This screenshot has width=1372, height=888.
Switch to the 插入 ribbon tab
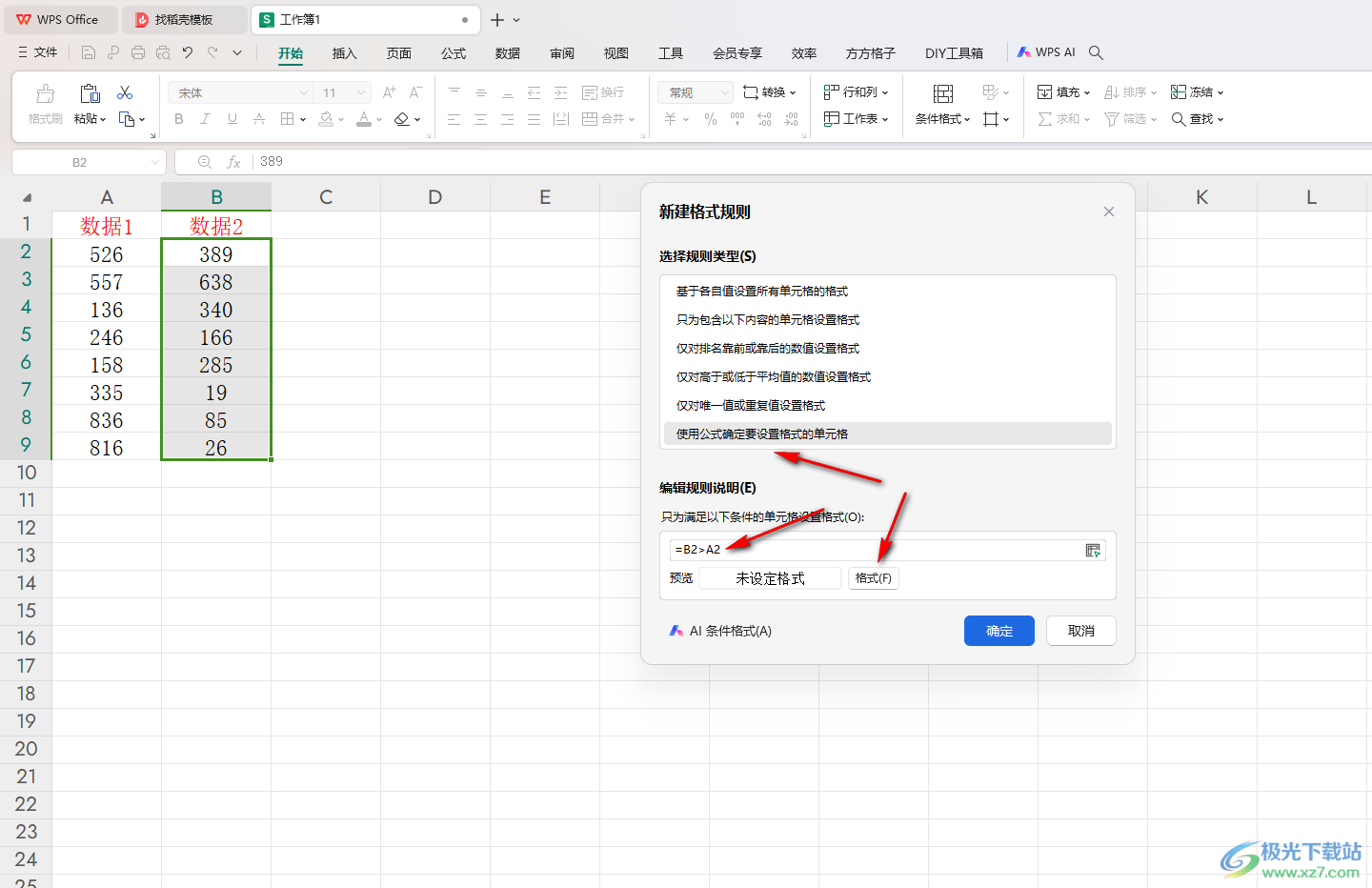tap(344, 53)
